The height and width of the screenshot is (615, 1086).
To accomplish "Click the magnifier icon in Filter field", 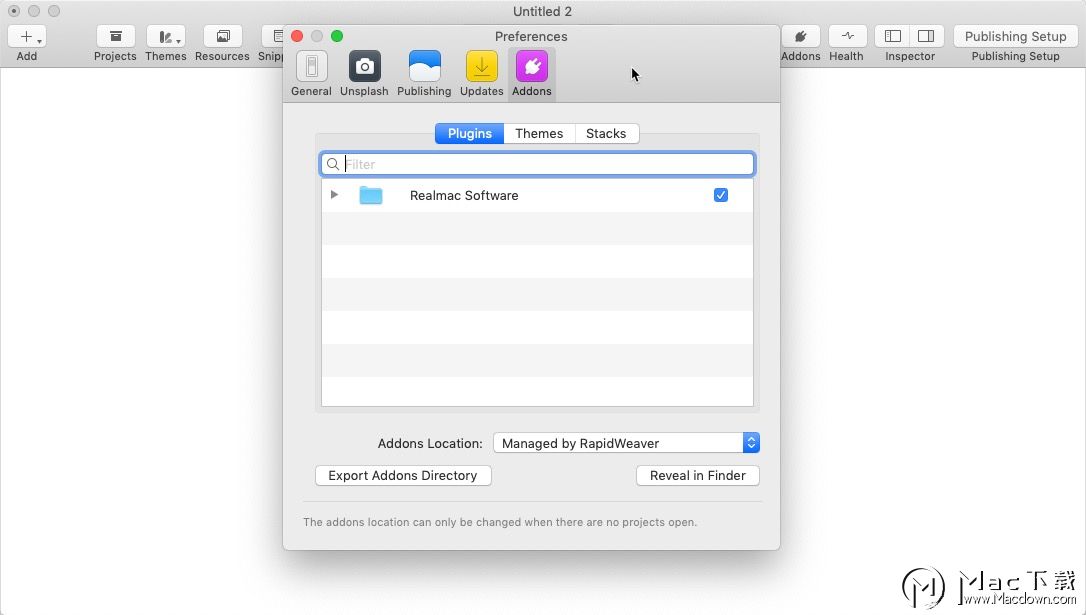I will 333,164.
